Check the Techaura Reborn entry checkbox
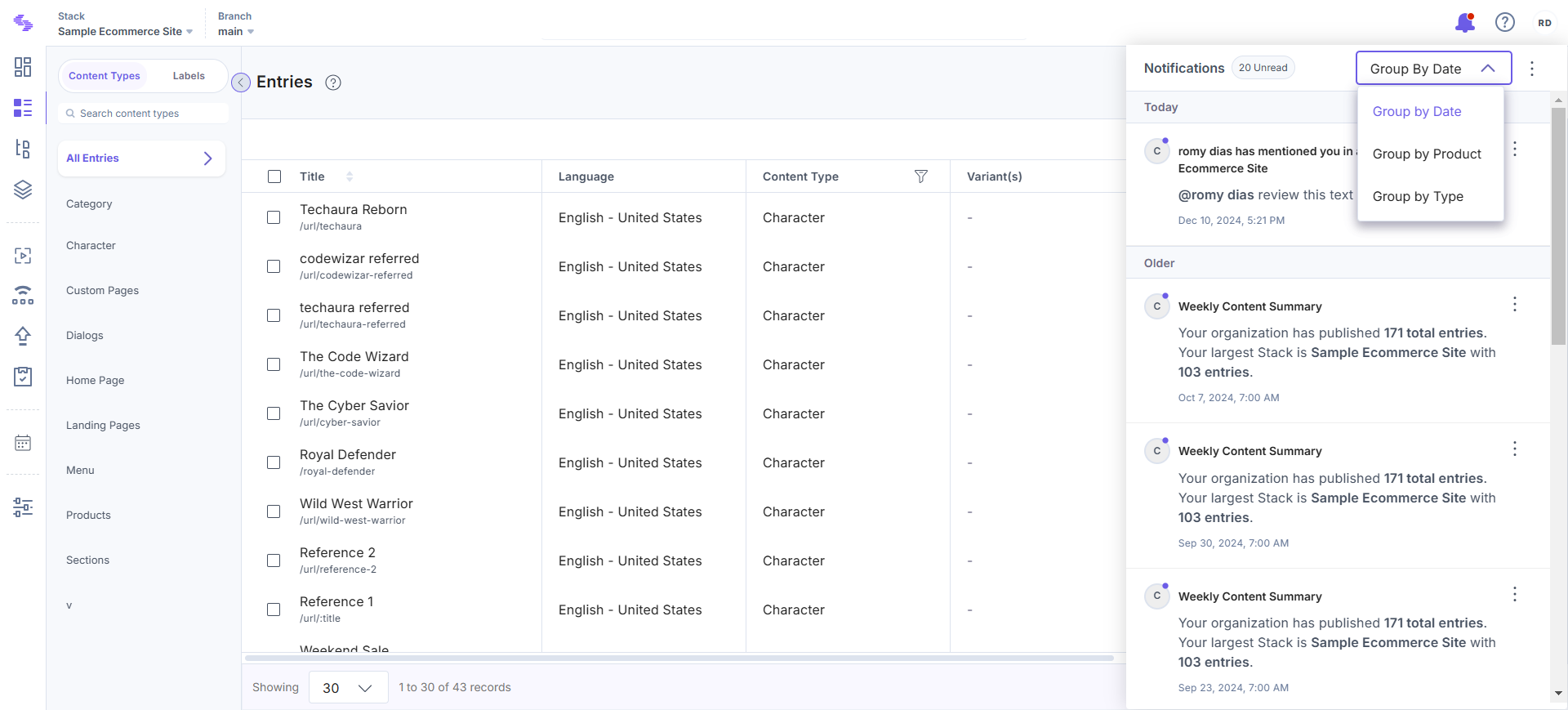The width and height of the screenshot is (1568, 710). click(274, 217)
